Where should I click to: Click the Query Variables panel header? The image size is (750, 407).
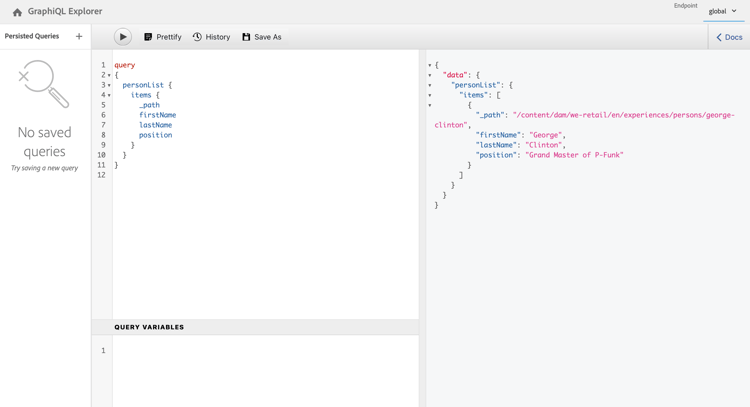tap(149, 327)
